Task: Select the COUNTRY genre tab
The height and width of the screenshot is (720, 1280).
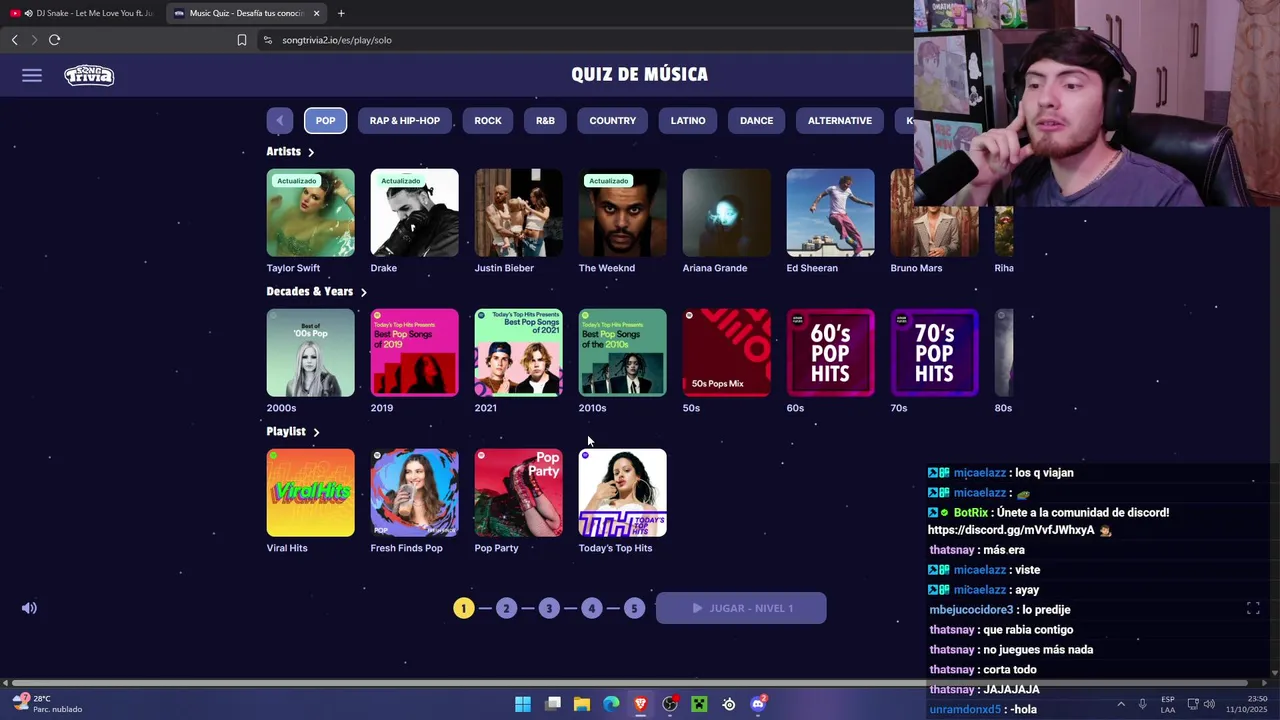Action: [x=613, y=120]
